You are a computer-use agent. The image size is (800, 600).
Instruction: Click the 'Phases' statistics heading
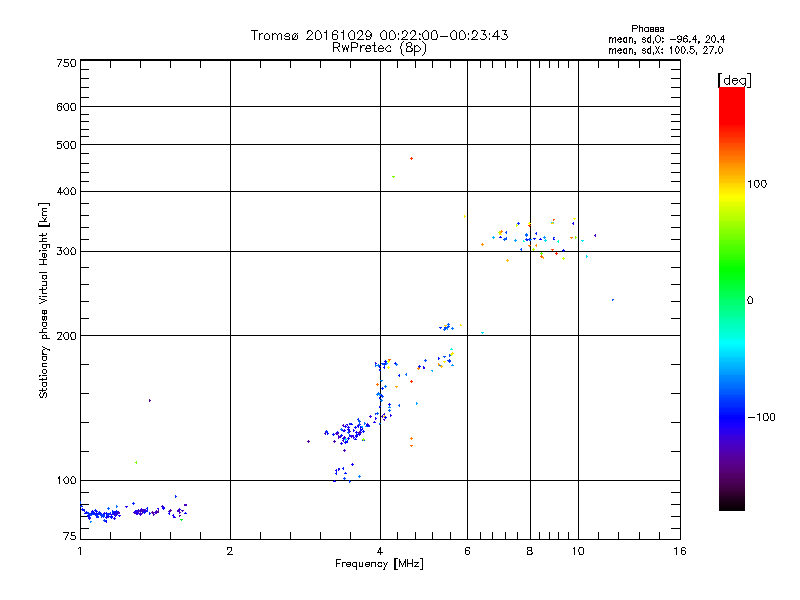pos(647,29)
